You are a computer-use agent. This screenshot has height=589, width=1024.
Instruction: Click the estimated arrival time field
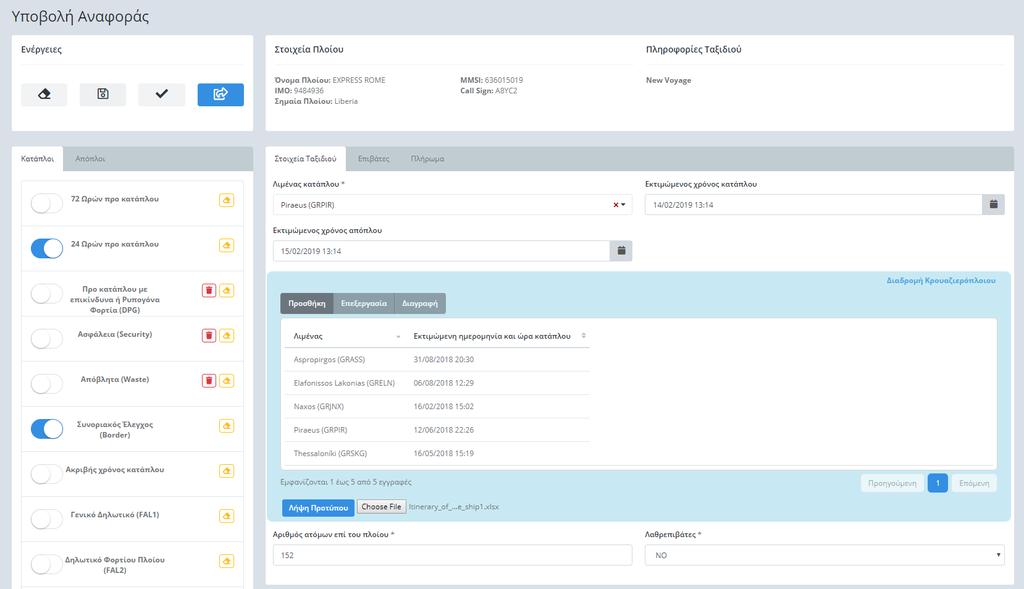[x=814, y=204]
